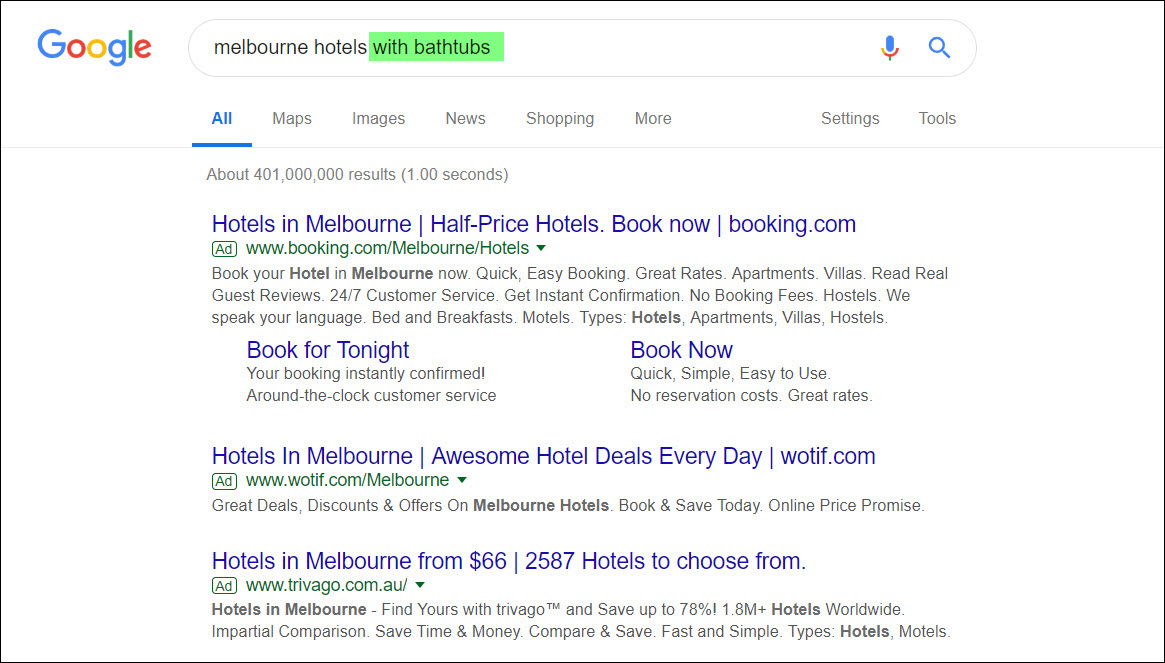Viewport: 1165px width, 663px height.
Task: Open the wotif.com Awesome Hotel Deals result
Action: pyautogui.click(x=543, y=456)
